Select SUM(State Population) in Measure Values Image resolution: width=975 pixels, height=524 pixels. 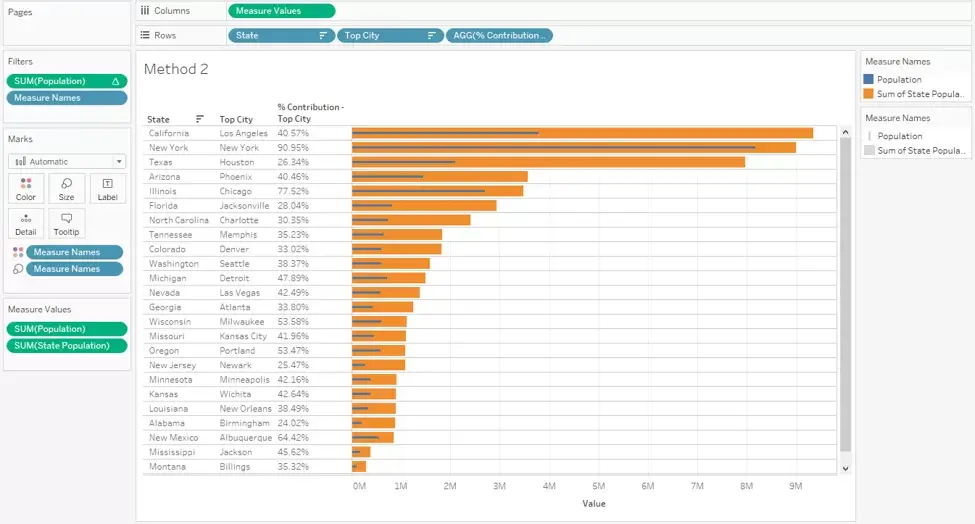click(67, 346)
